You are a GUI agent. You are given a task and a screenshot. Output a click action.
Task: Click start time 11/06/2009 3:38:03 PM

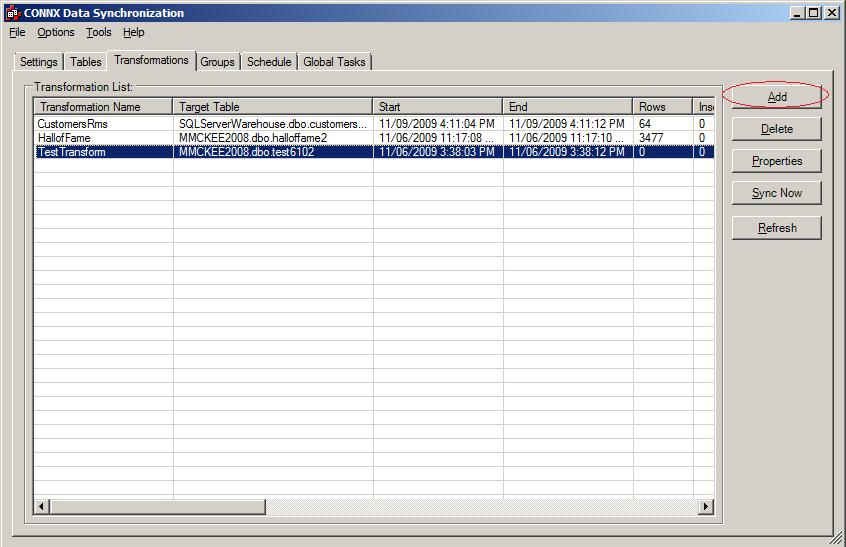pos(436,152)
